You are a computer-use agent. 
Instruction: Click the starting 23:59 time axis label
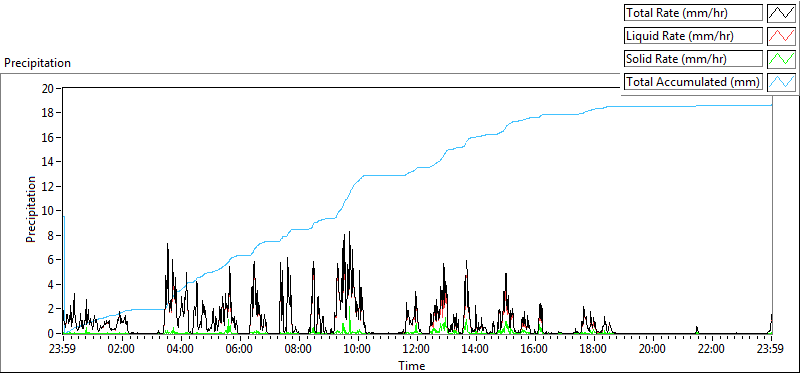point(63,350)
